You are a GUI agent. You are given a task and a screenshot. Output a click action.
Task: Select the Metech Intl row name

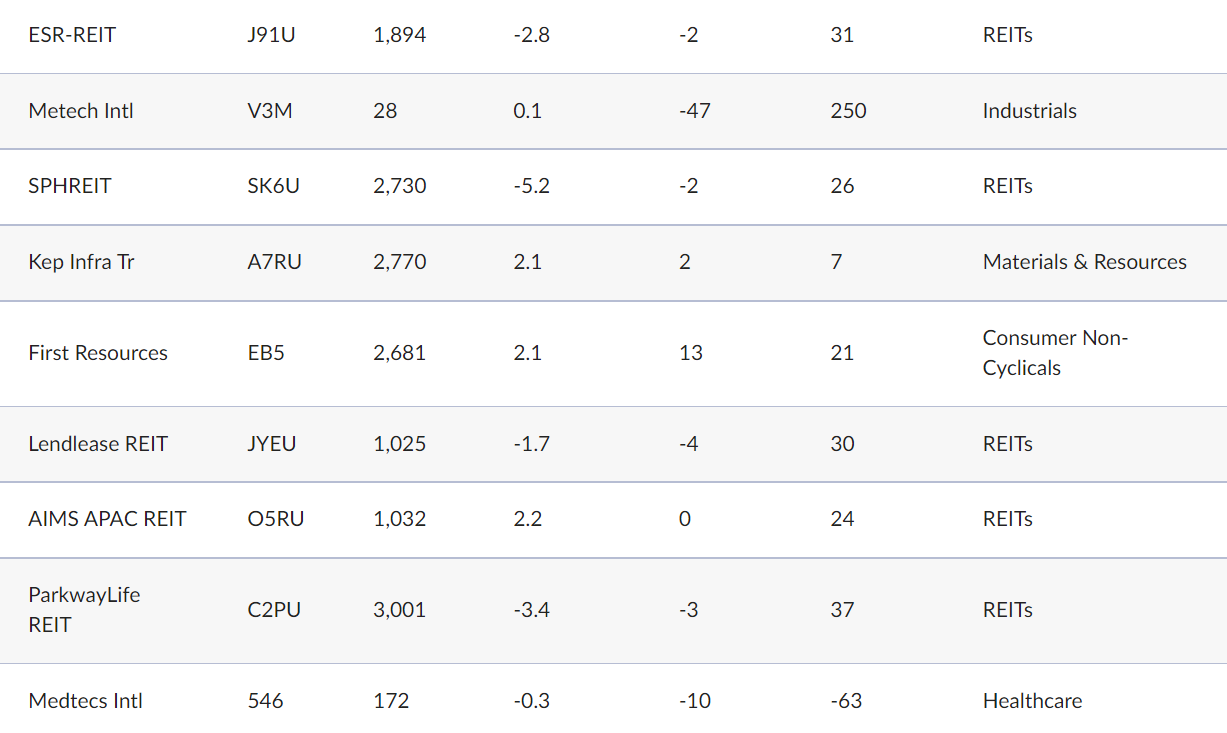click(x=81, y=111)
